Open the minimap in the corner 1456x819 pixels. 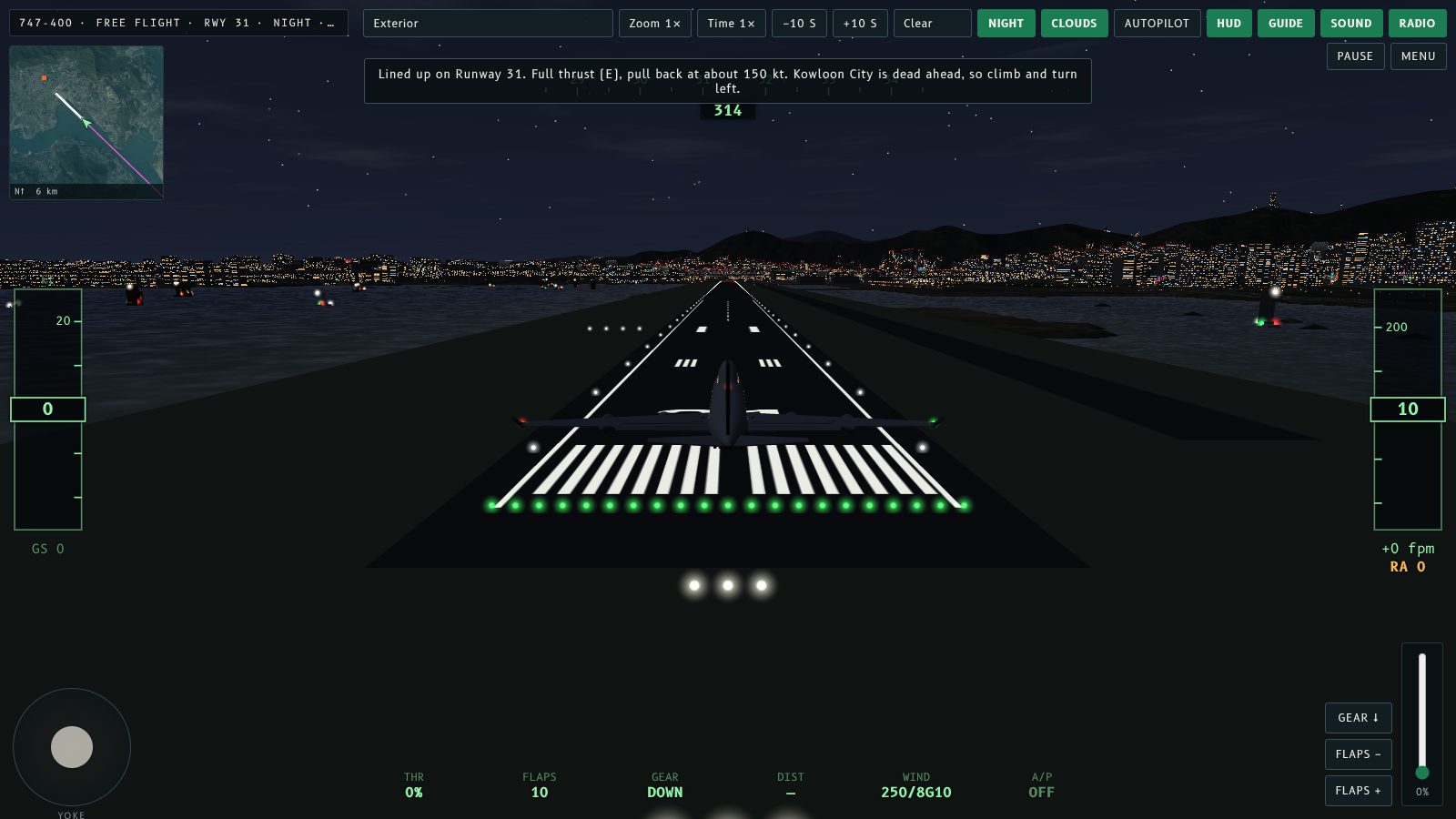click(x=86, y=122)
